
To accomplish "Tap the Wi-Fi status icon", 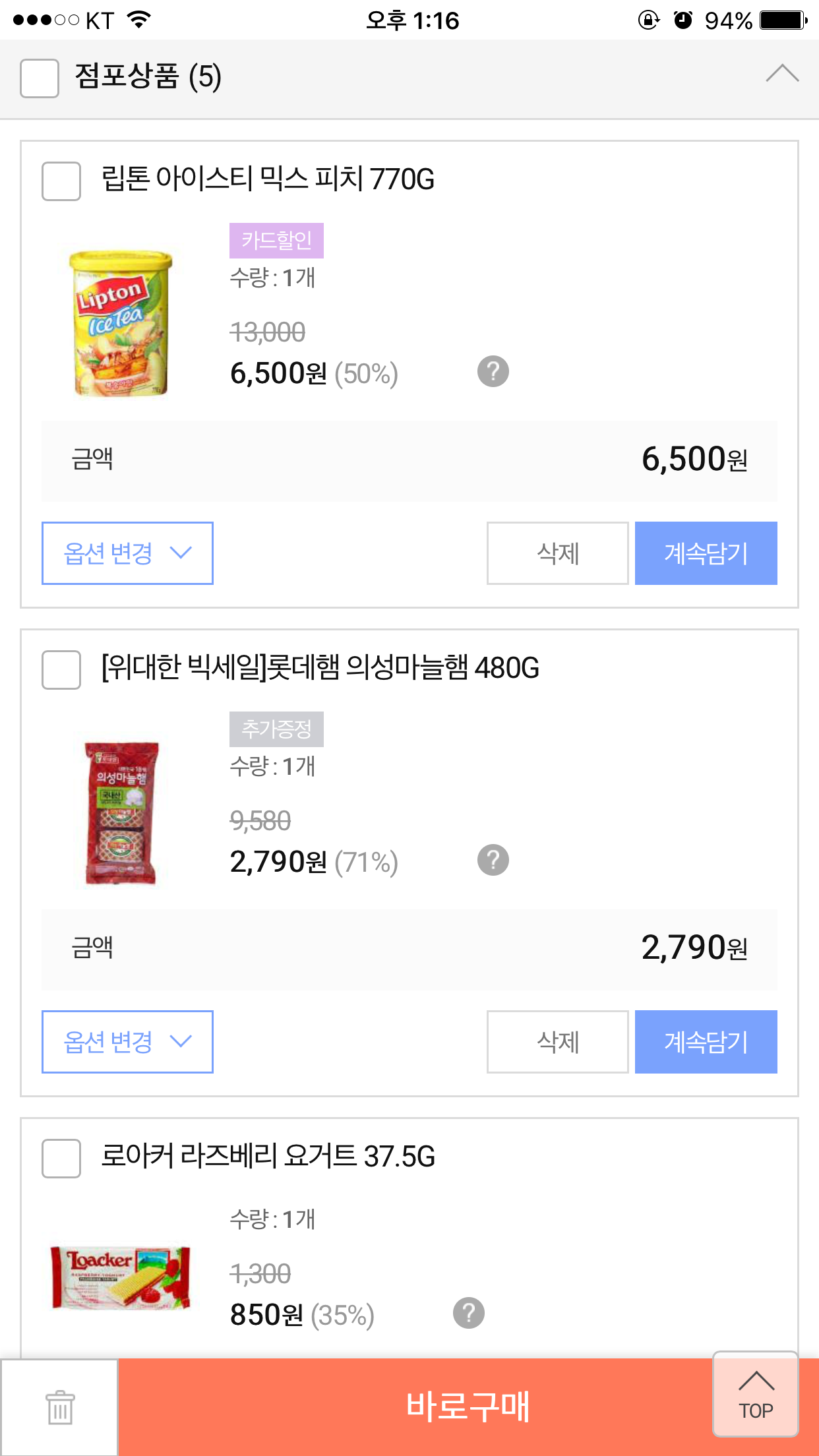I will (138, 20).
